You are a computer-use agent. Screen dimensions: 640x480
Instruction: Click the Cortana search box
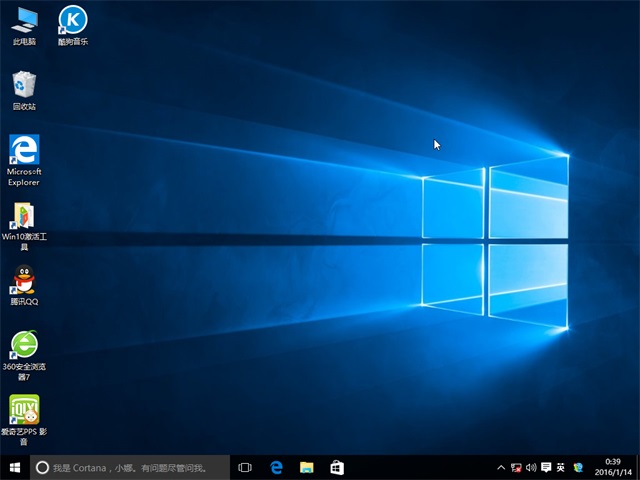(x=130, y=467)
